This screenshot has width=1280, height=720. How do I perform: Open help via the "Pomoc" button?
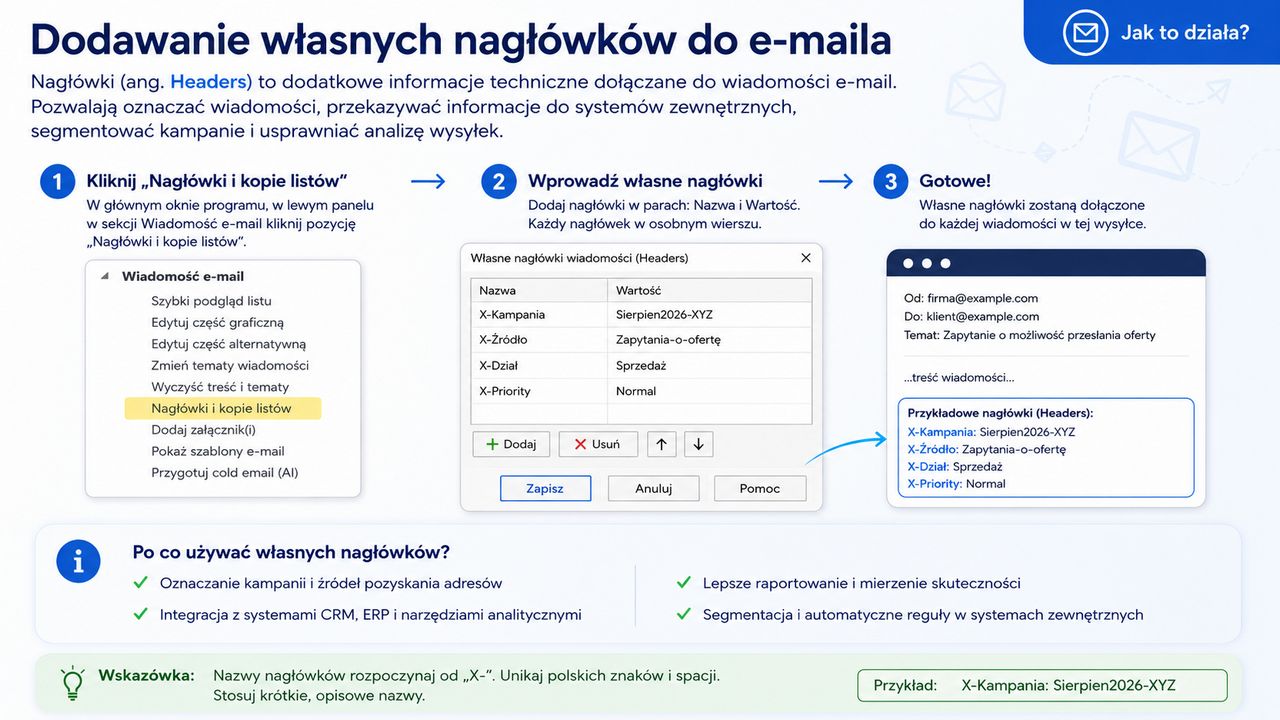pyautogui.click(x=760, y=488)
